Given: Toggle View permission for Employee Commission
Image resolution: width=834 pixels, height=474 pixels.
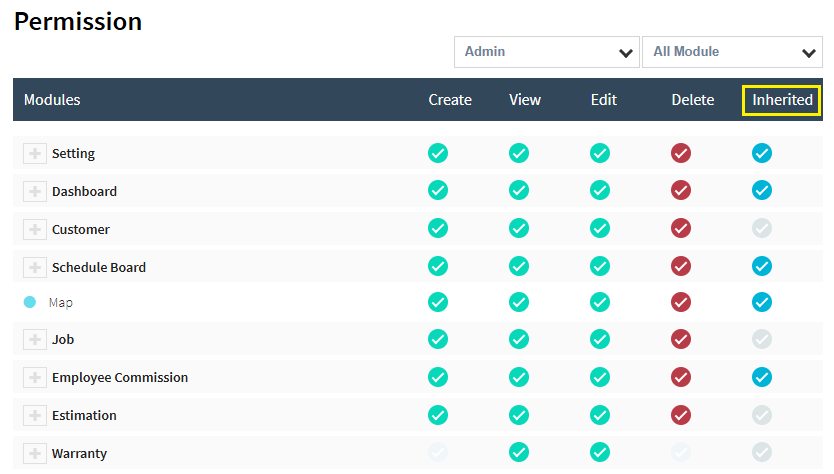Looking at the screenshot, I should click(519, 377).
